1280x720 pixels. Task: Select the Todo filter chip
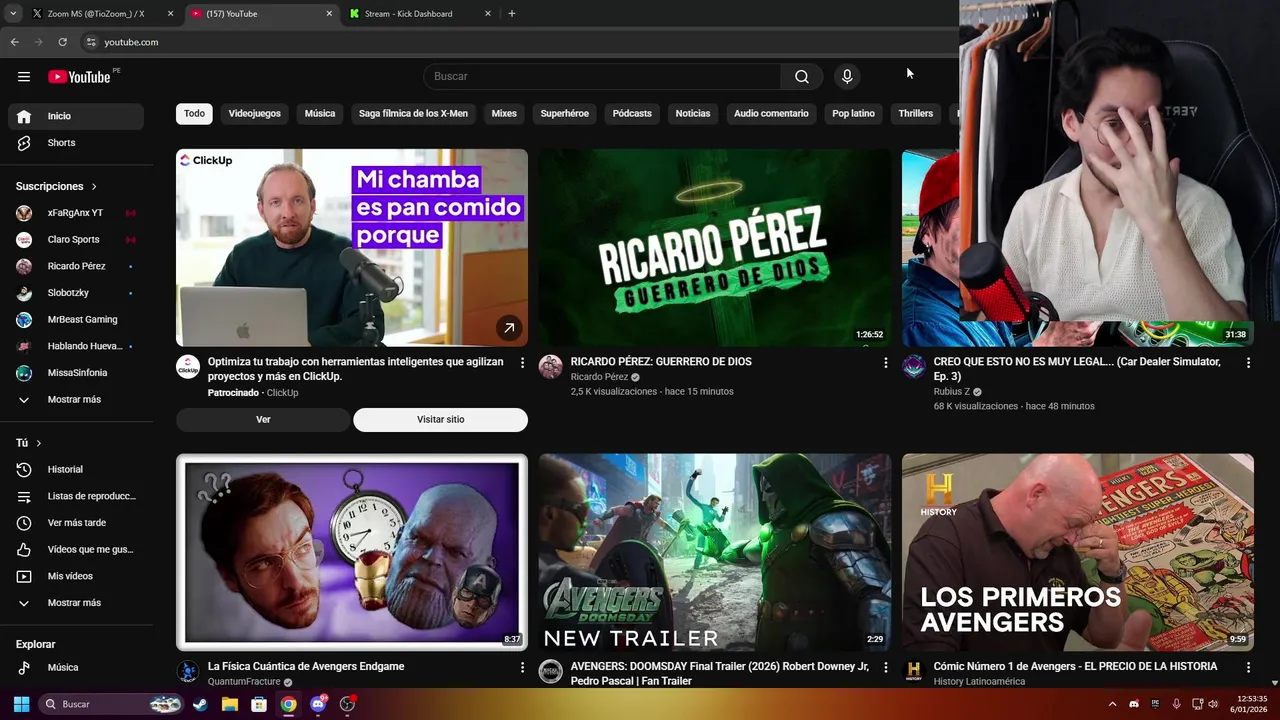[194, 114]
